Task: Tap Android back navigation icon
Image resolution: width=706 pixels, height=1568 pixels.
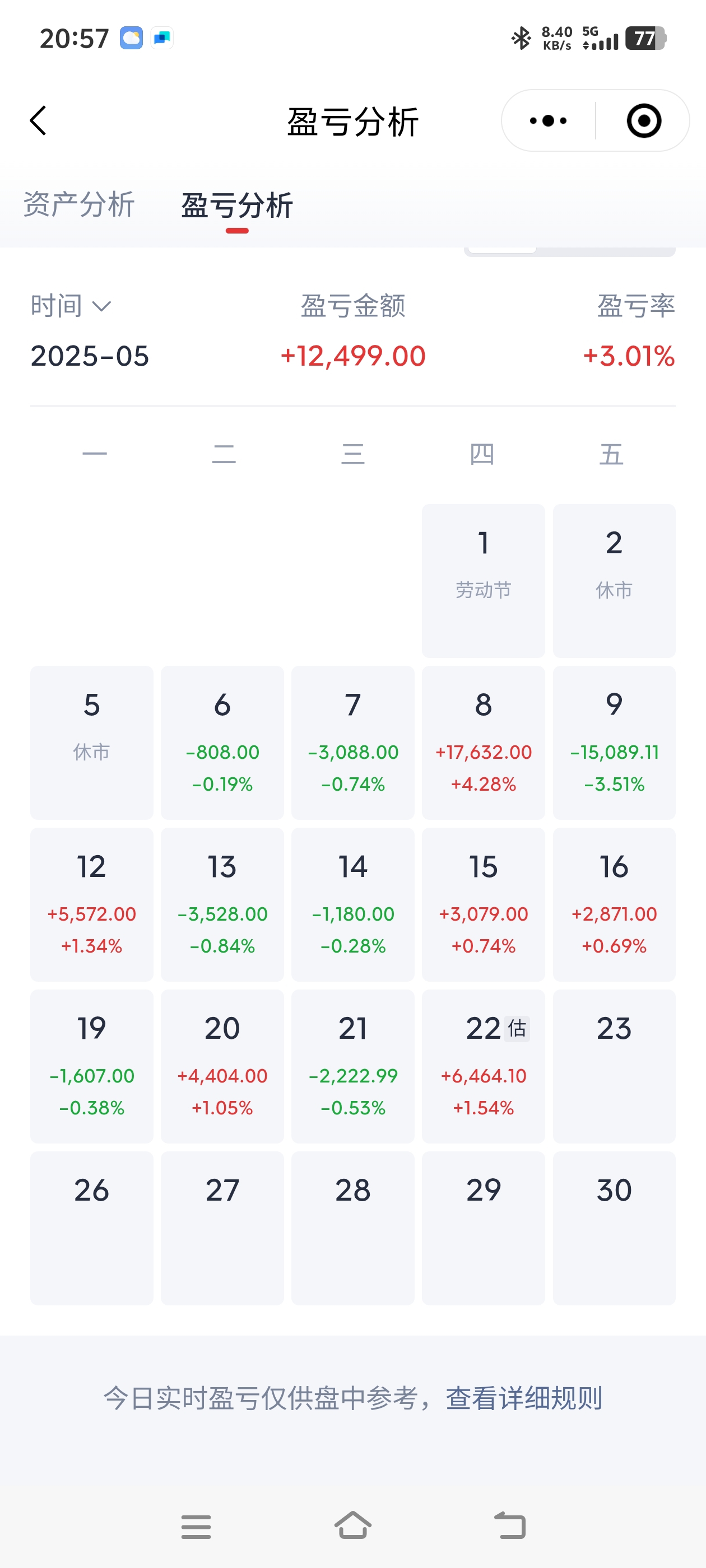Action: point(510,1525)
